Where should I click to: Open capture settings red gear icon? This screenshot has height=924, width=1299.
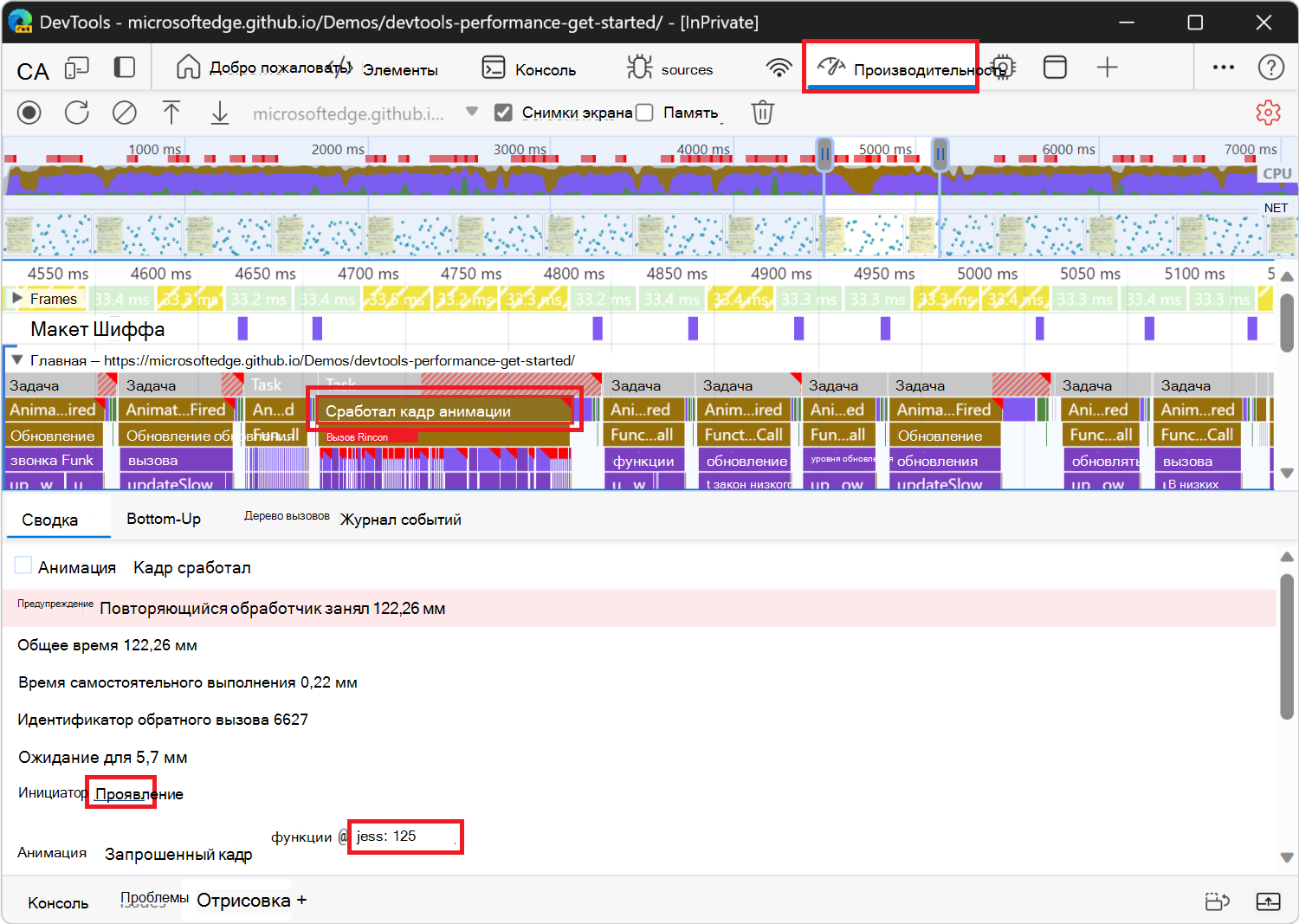[x=1269, y=113]
